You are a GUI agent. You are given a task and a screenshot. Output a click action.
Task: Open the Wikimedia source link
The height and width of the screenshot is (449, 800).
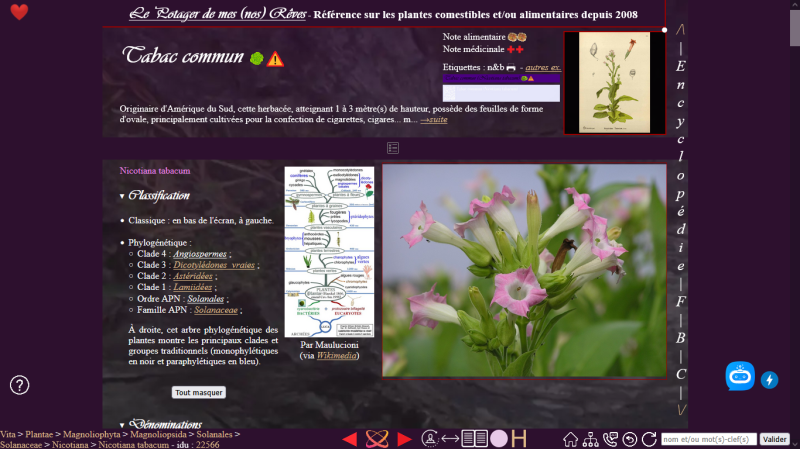click(336, 356)
